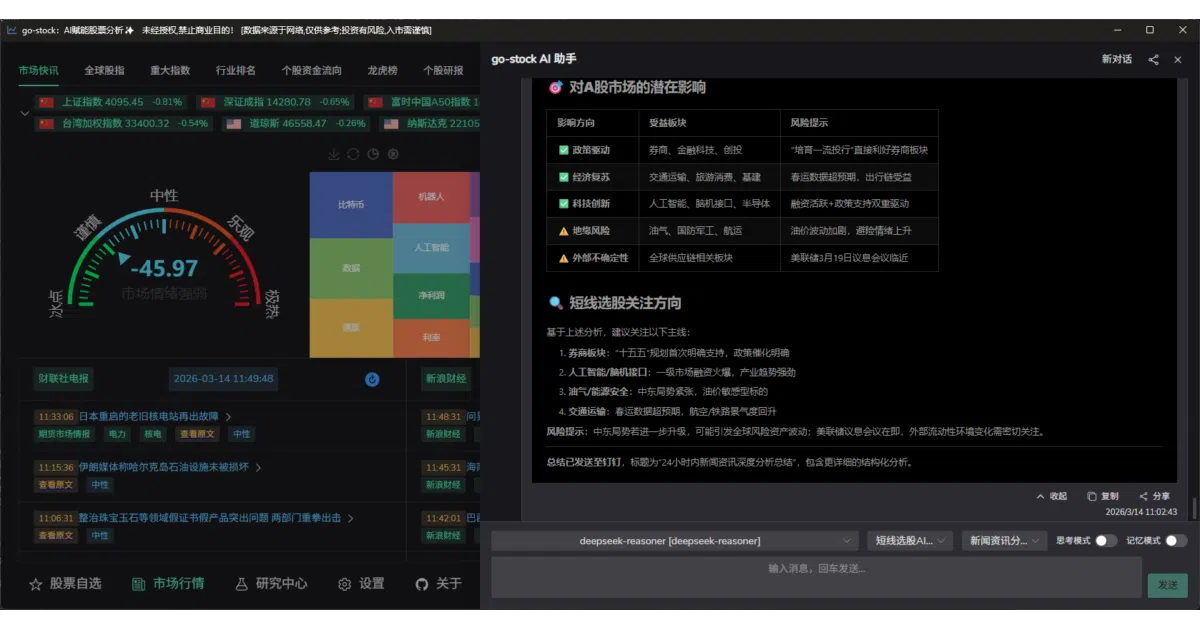The height and width of the screenshot is (630, 1200).
Task: Copy AI reply with 复制 button
Action: [x=1103, y=497]
